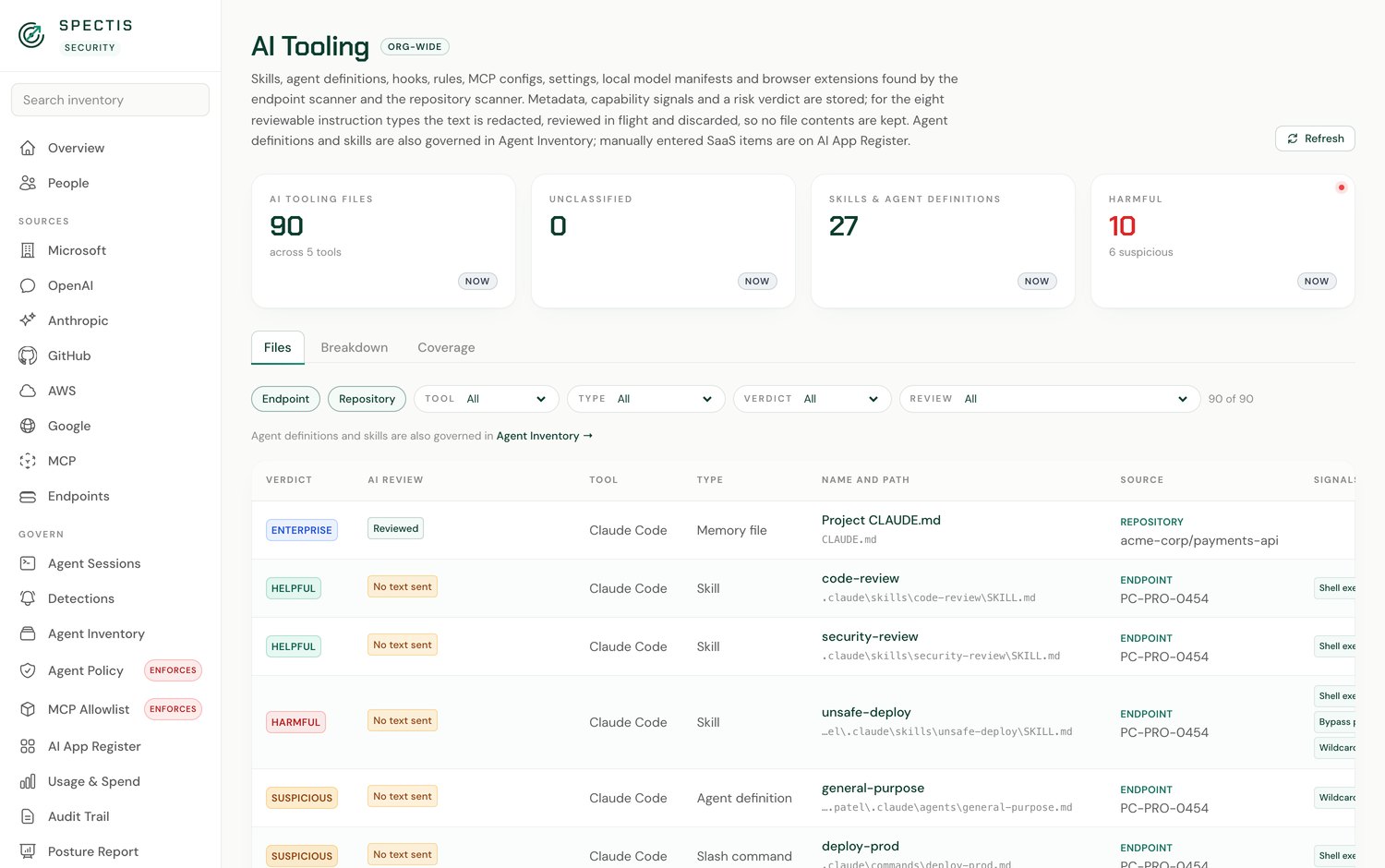Viewport: 1385px width, 868px height.
Task: Click the Reviewed AI review badge
Action: (395, 528)
